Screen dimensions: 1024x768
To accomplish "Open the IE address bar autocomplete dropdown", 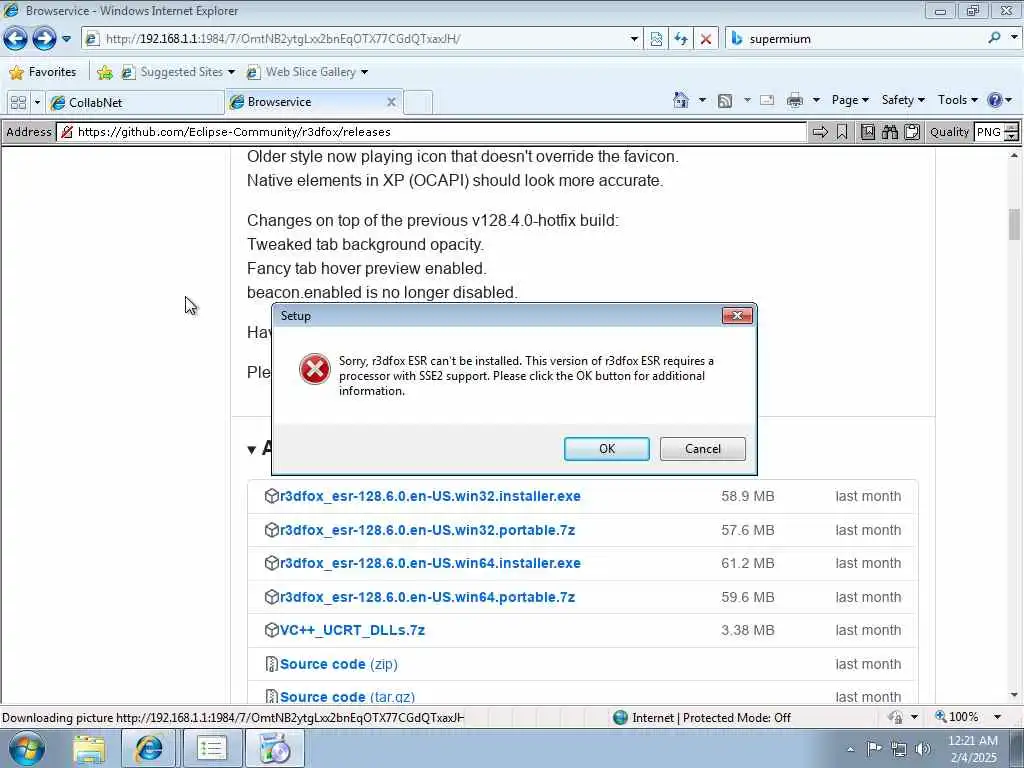I will [x=633, y=39].
